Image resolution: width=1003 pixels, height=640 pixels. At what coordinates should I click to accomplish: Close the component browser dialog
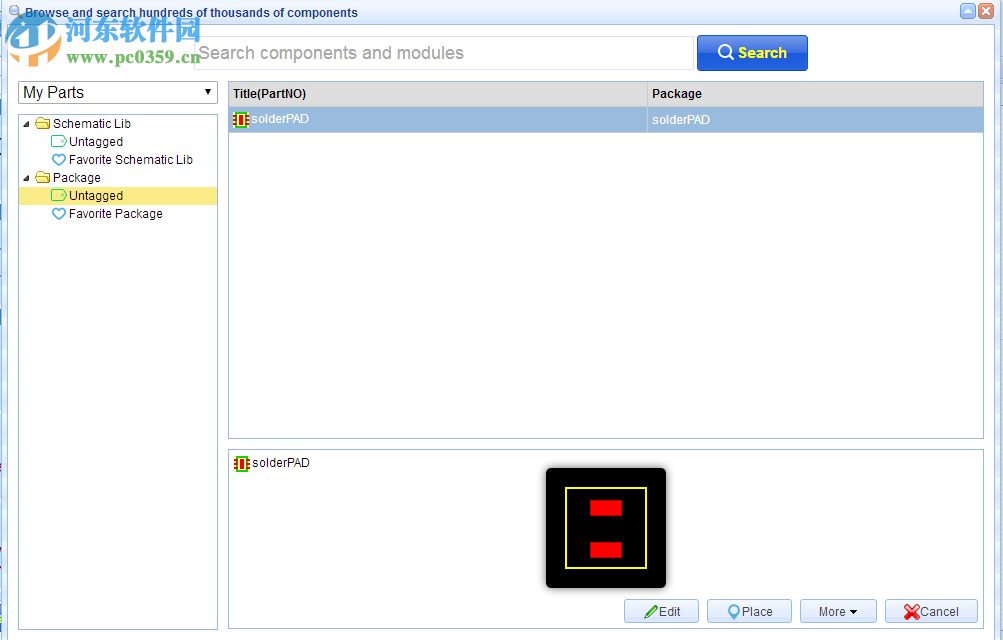click(986, 11)
